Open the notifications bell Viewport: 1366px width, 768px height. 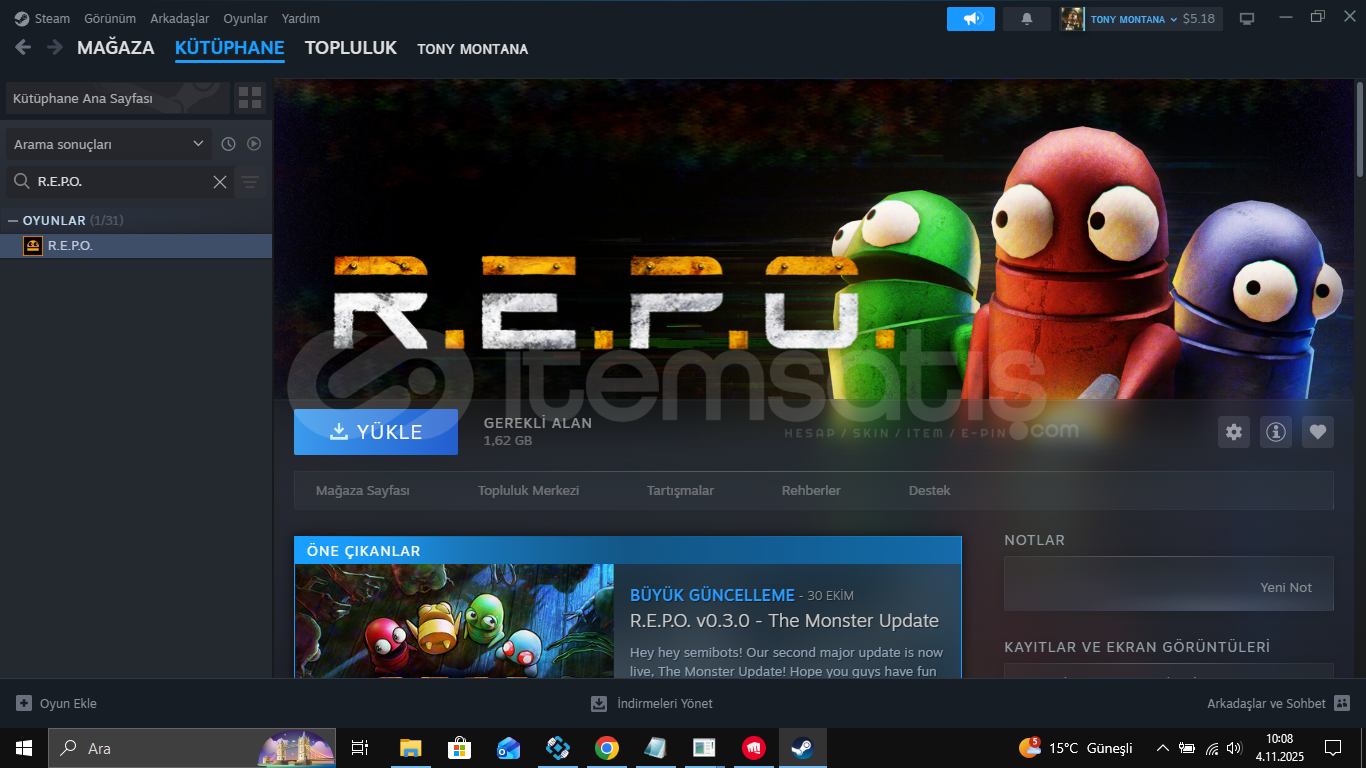tap(1026, 19)
